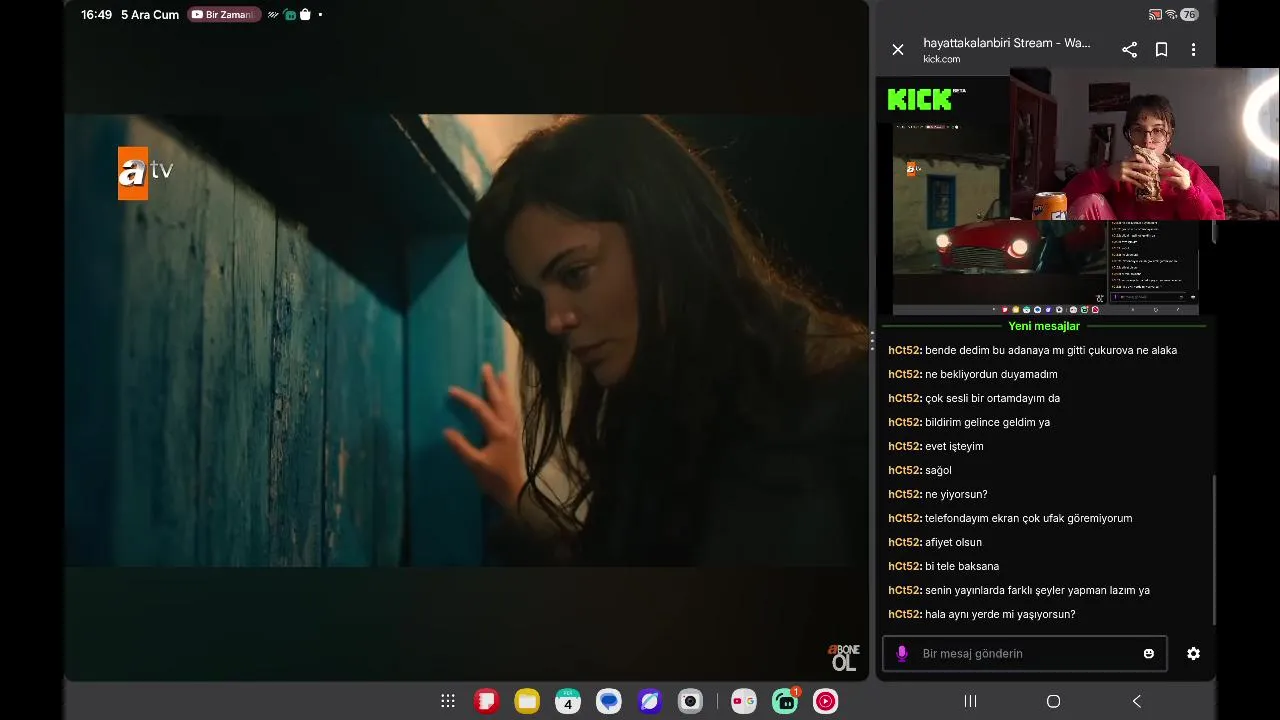Tap the date 5 Ara Cum
Viewport: 1280px width, 720px height.
click(150, 15)
